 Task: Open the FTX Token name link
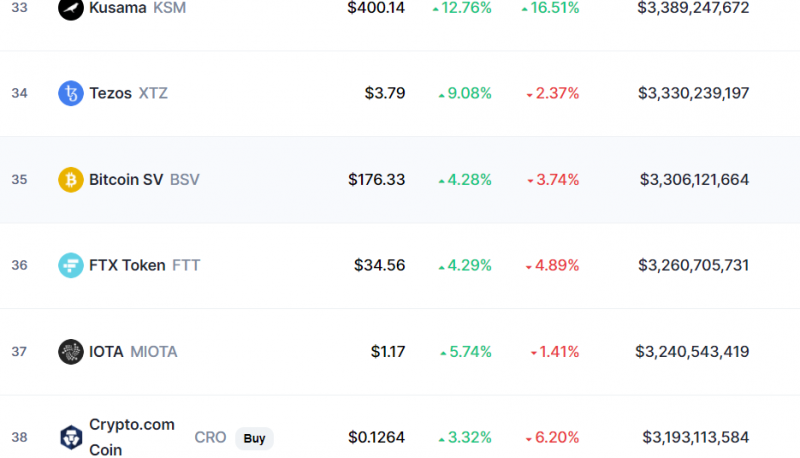tap(127, 265)
